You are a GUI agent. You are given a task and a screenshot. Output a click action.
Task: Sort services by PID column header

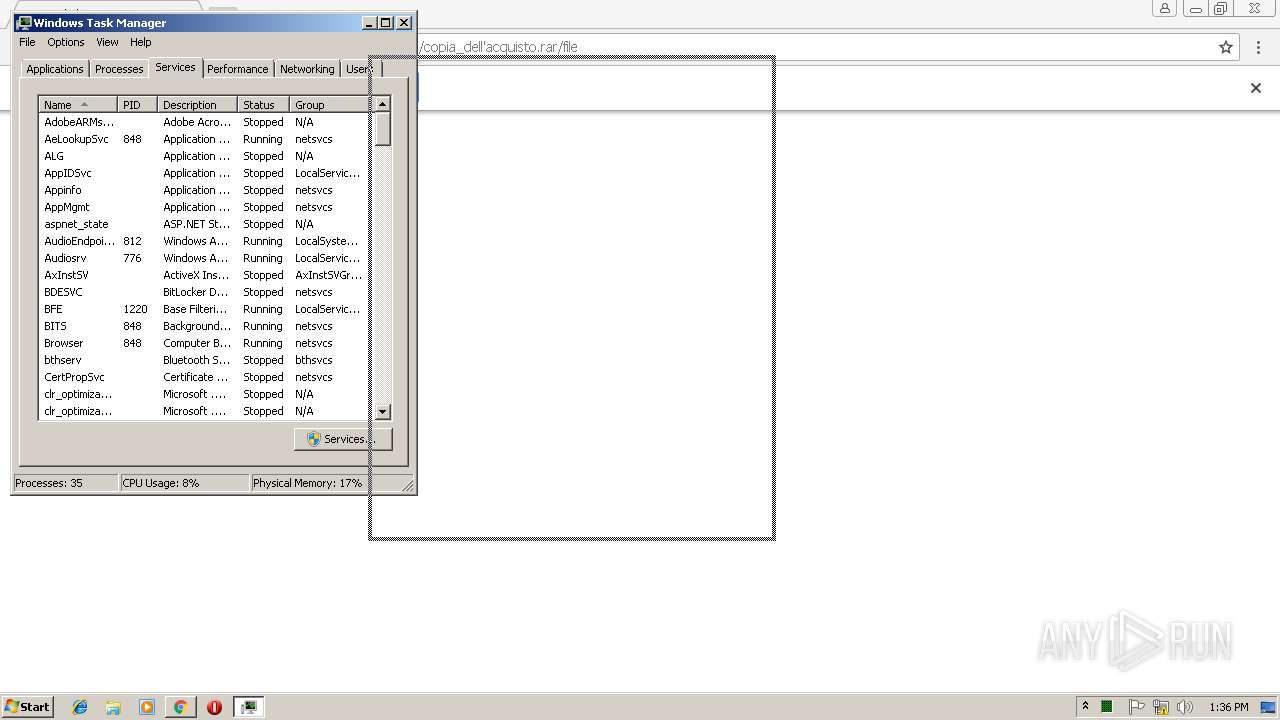click(137, 104)
